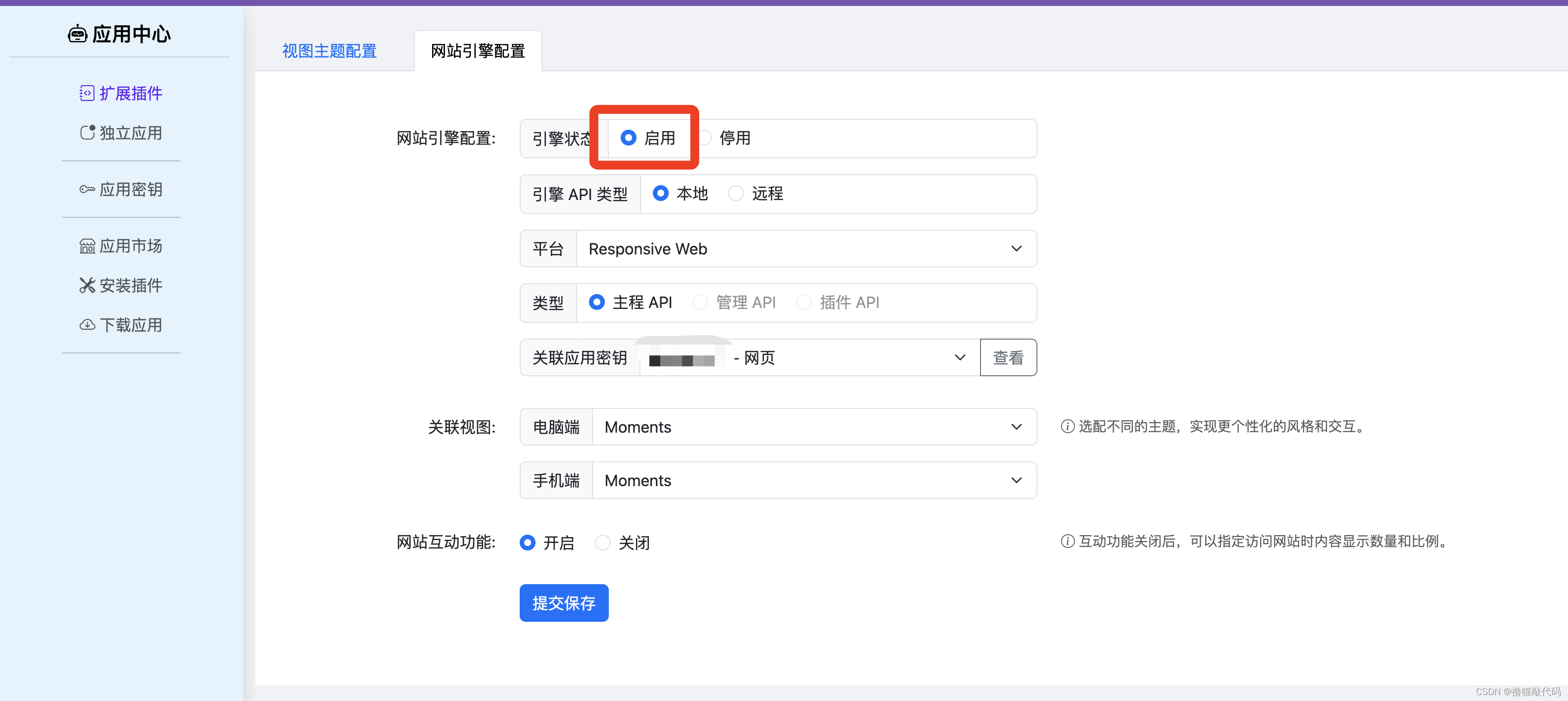Click the key icon for 应用密钥
The width and height of the screenshot is (1568, 701).
click(87, 190)
